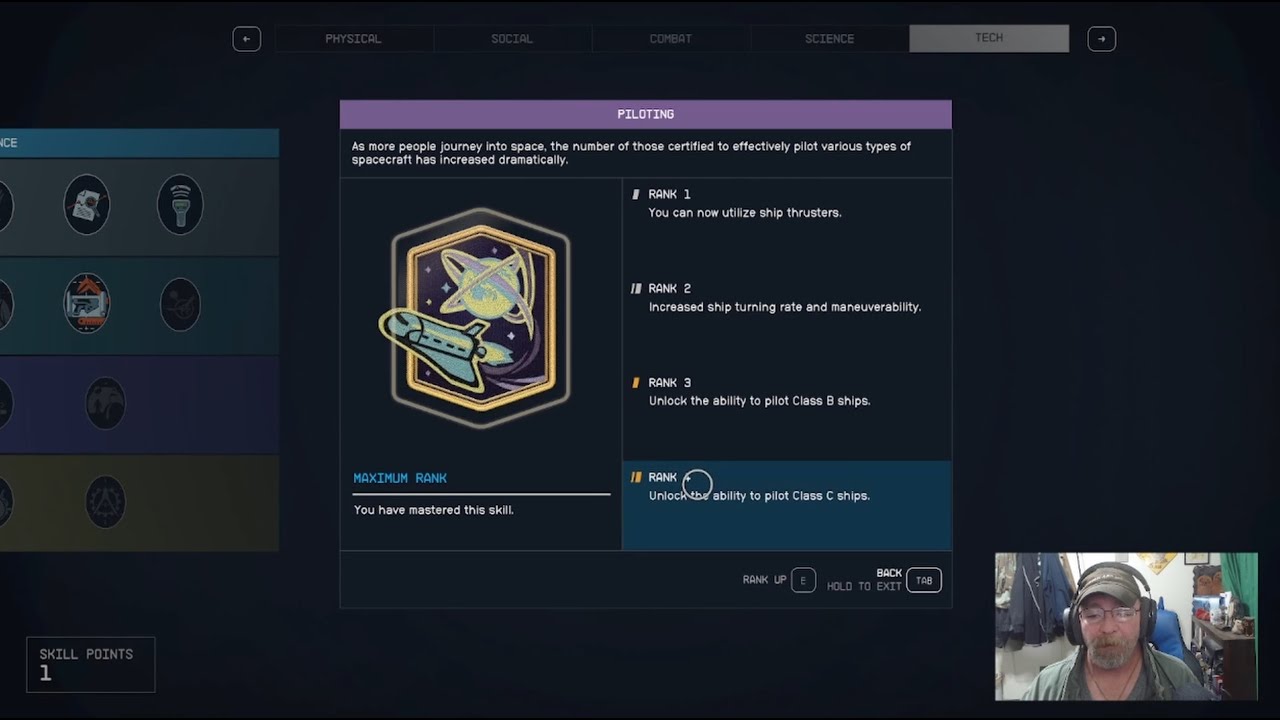Select the dark planet skill icon in purple row
The image size is (1280, 720).
point(105,403)
